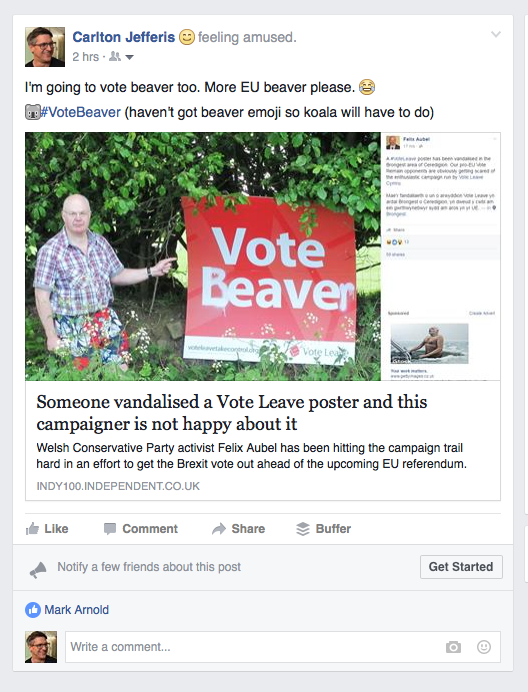528x692 pixels.
Task: Click Carlton's profile picture thumbnail
Action: (45, 47)
